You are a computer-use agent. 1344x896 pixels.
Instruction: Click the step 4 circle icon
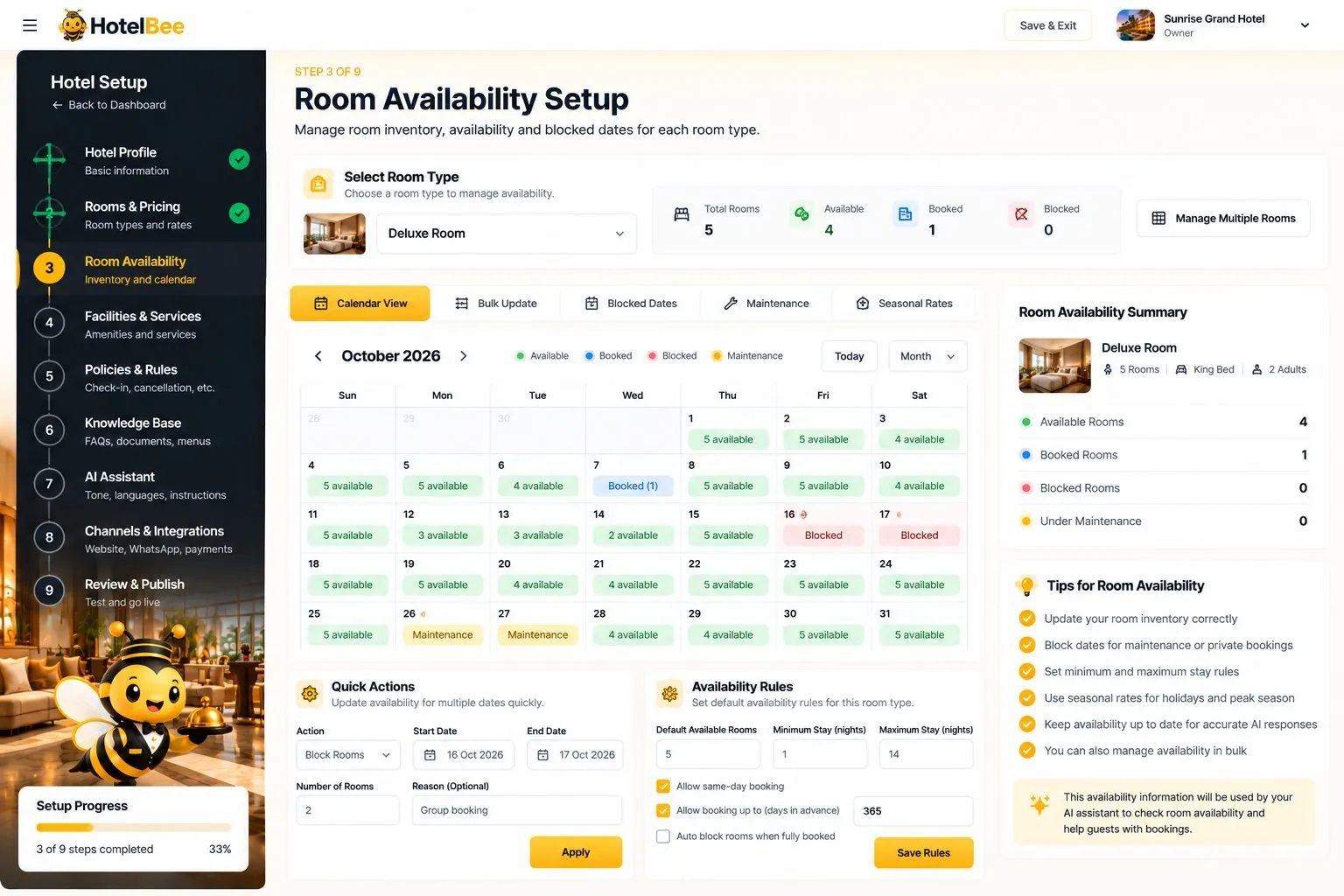tap(49, 323)
